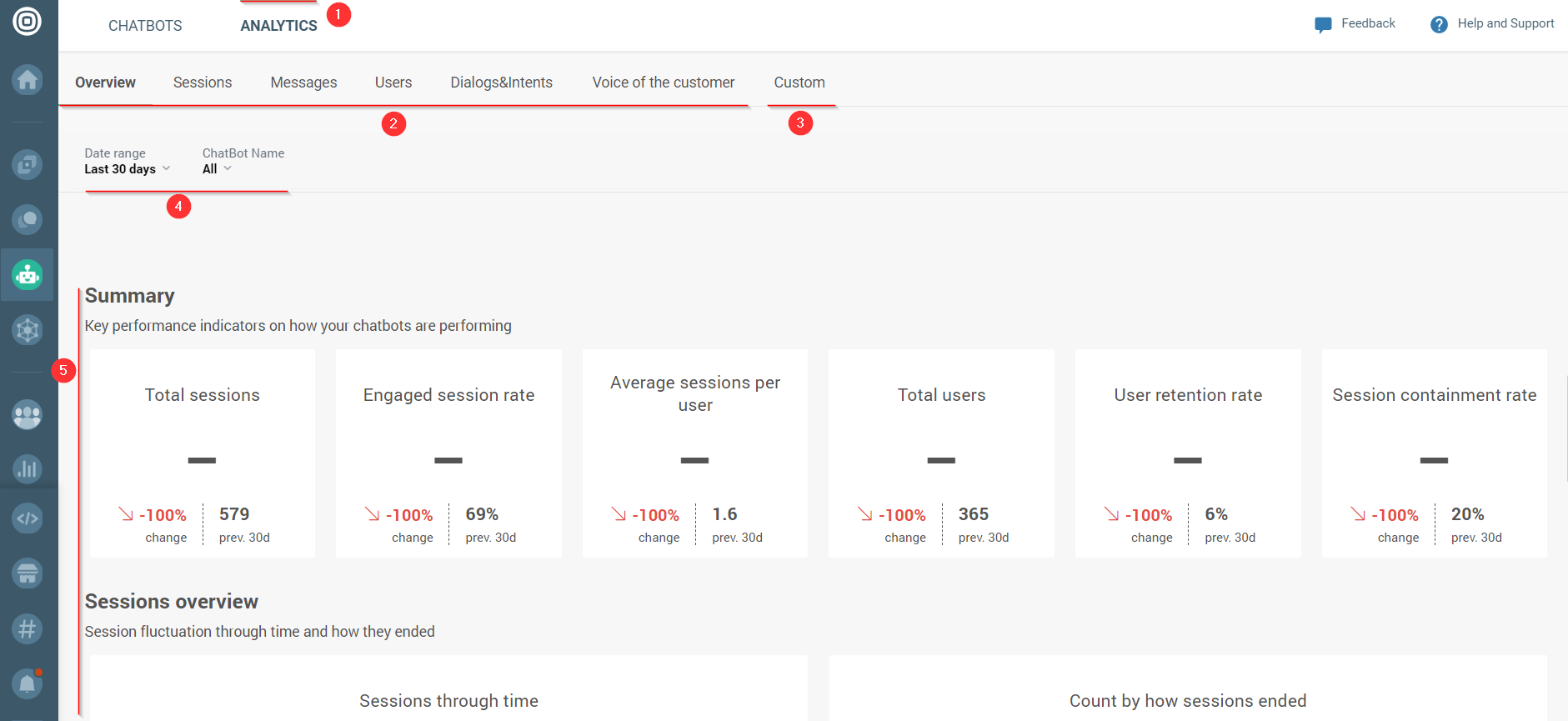Expand the ChatBot Name dropdown

coord(217,169)
